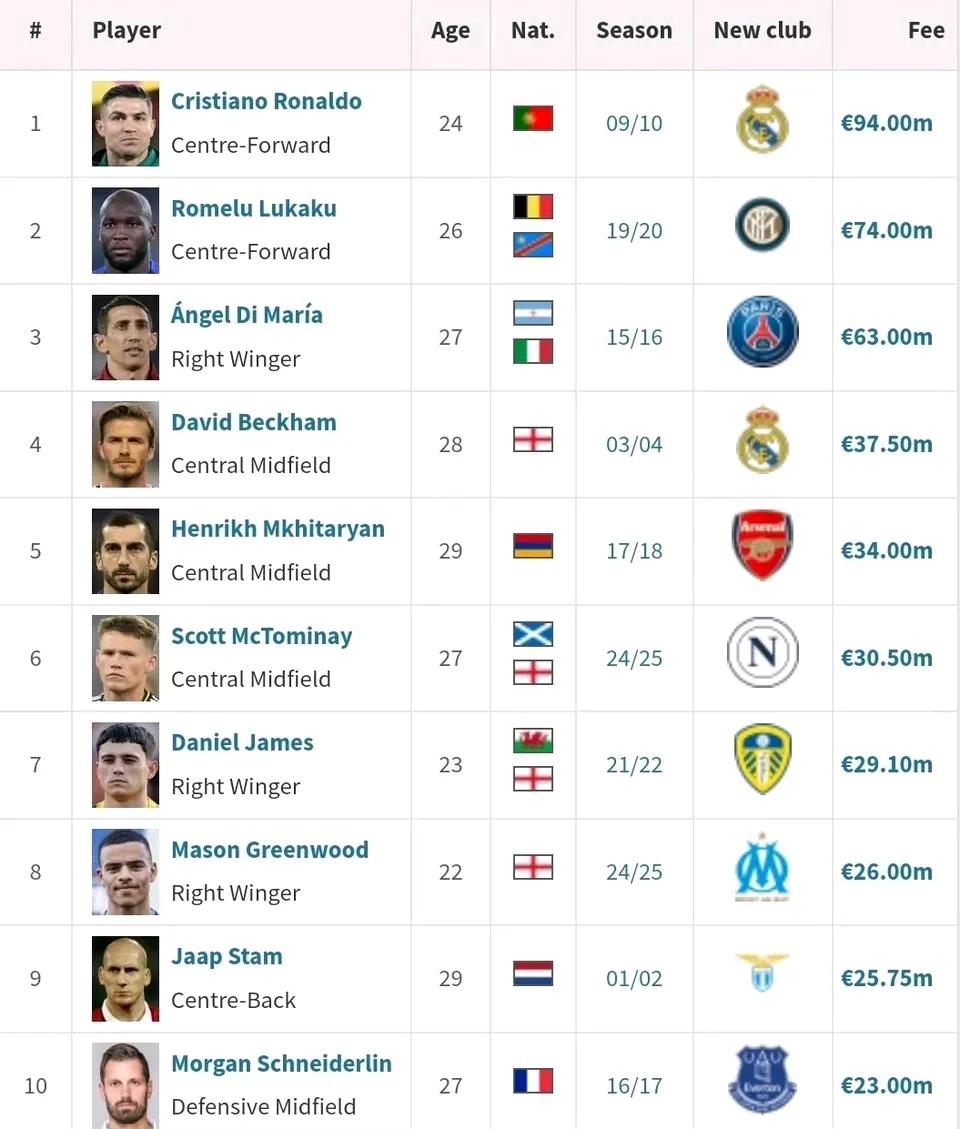Click Jaap Stam's portrait photo
The width and height of the screenshot is (960, 1129).
(x=125, y=979)
